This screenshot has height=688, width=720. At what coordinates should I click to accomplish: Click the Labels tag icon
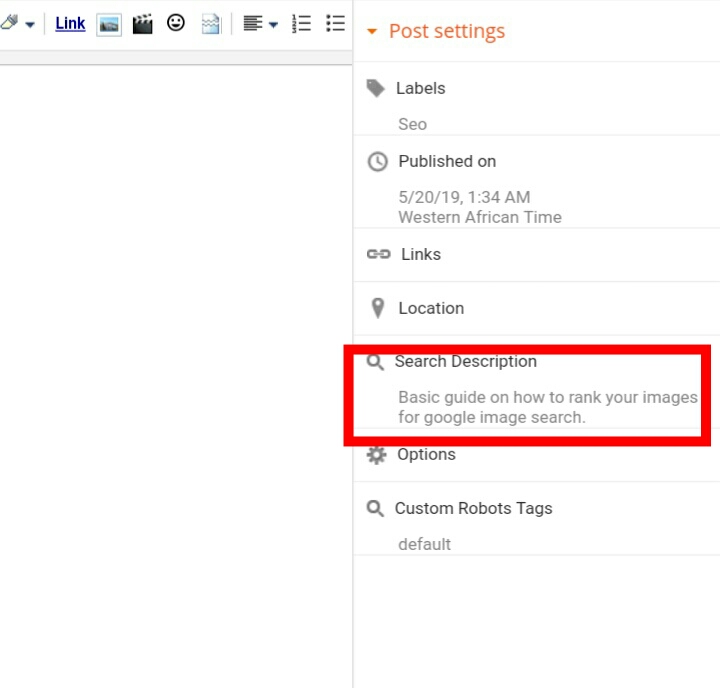coord(376,88)
